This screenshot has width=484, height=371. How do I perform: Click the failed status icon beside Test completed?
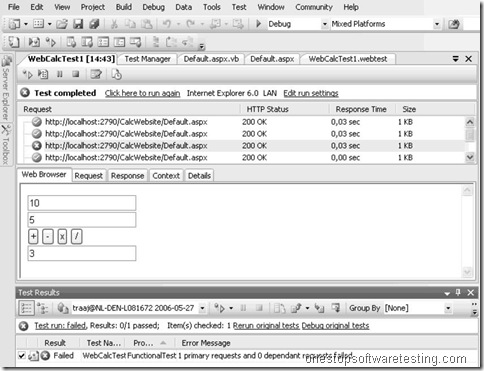25,93
